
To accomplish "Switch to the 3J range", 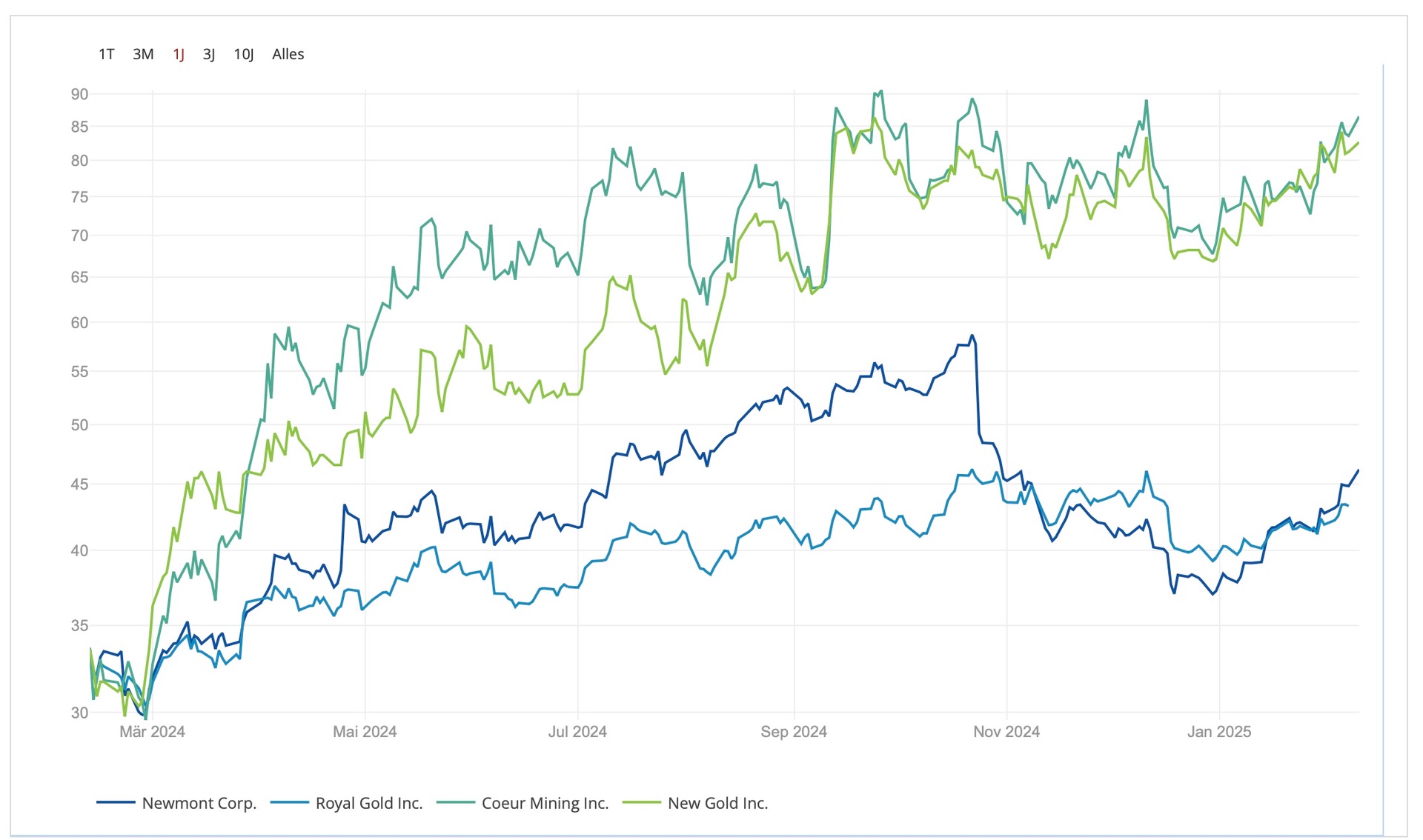I will coord(209,54).
